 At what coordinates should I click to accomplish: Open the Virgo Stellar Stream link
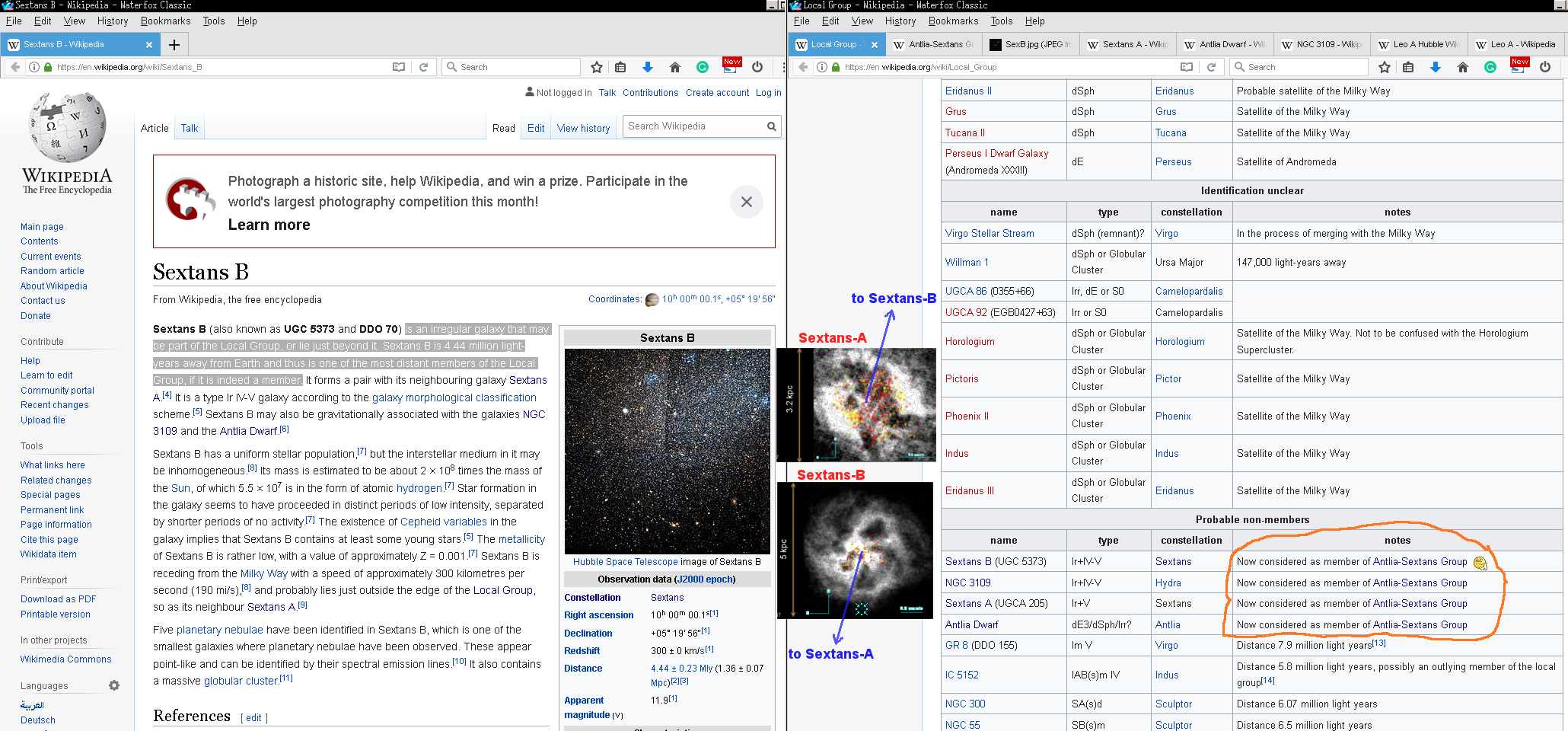990,234
